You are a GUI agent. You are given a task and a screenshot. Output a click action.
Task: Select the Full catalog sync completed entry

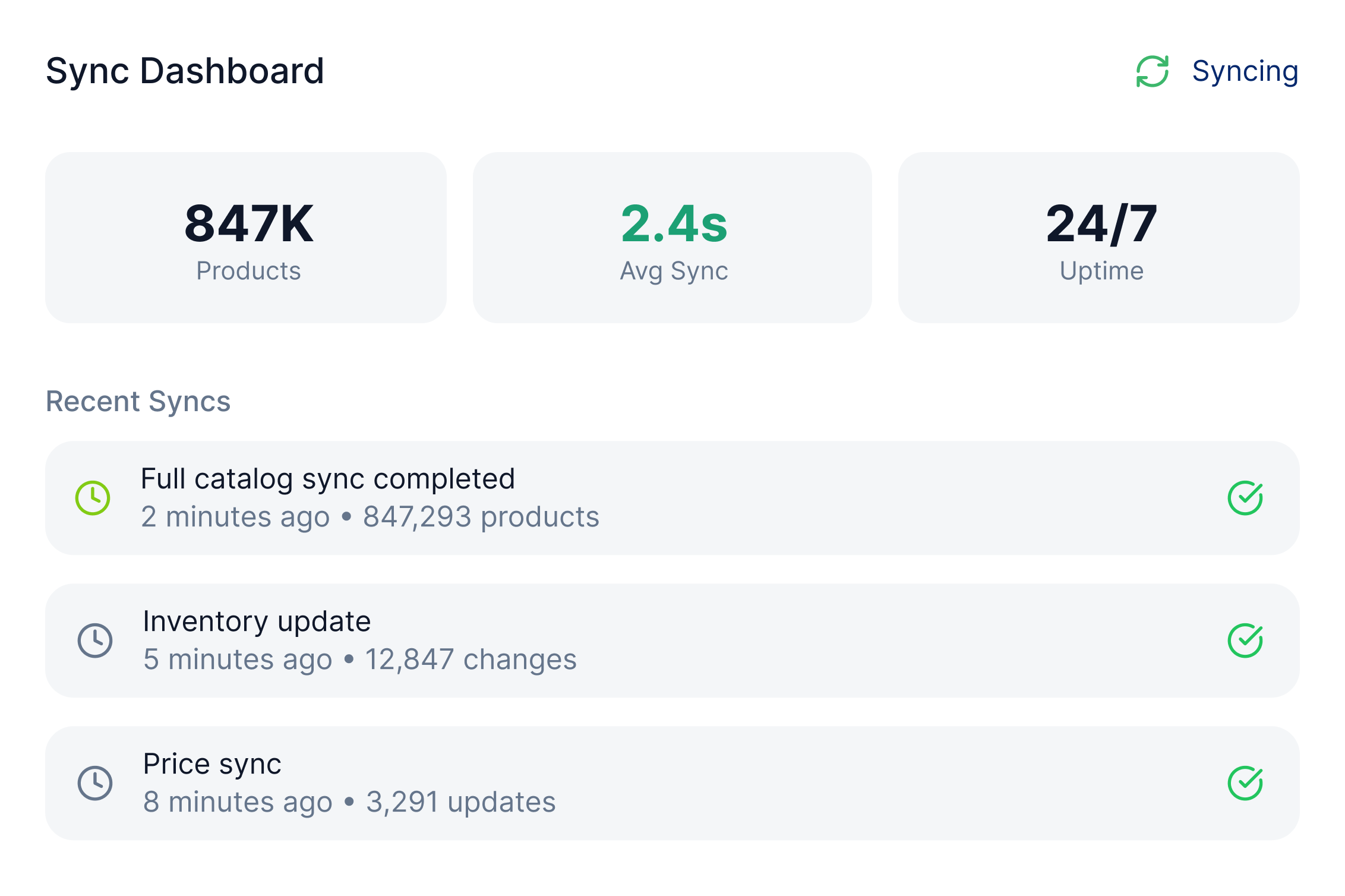[x=328, y=479]
